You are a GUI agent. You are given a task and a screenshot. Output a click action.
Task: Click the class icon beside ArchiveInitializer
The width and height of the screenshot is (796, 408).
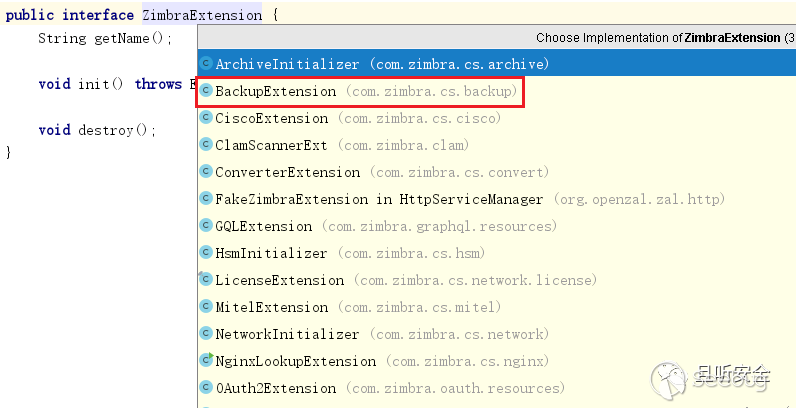(x=206, y=64)
